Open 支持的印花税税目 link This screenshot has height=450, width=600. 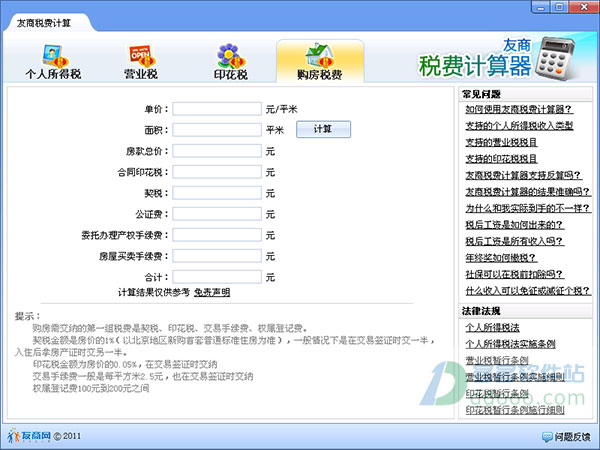501,159
